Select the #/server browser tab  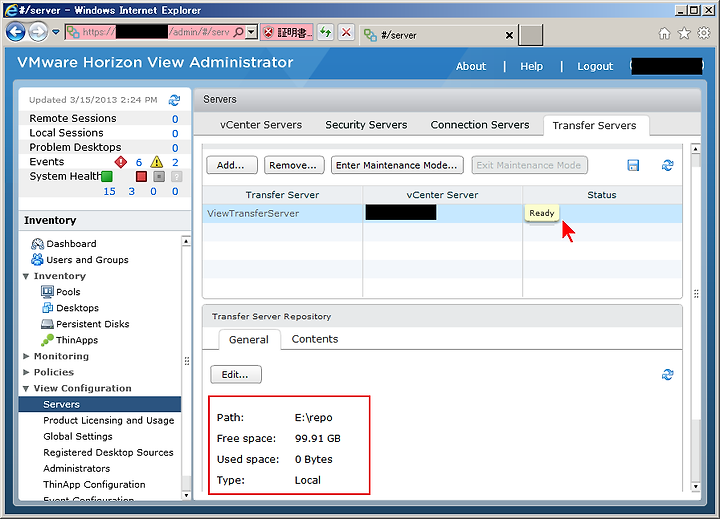click(x=439, y=35)
